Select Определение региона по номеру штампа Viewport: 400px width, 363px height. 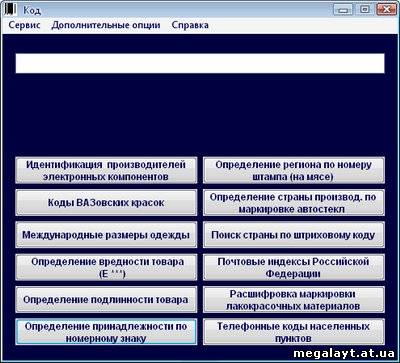294,170
